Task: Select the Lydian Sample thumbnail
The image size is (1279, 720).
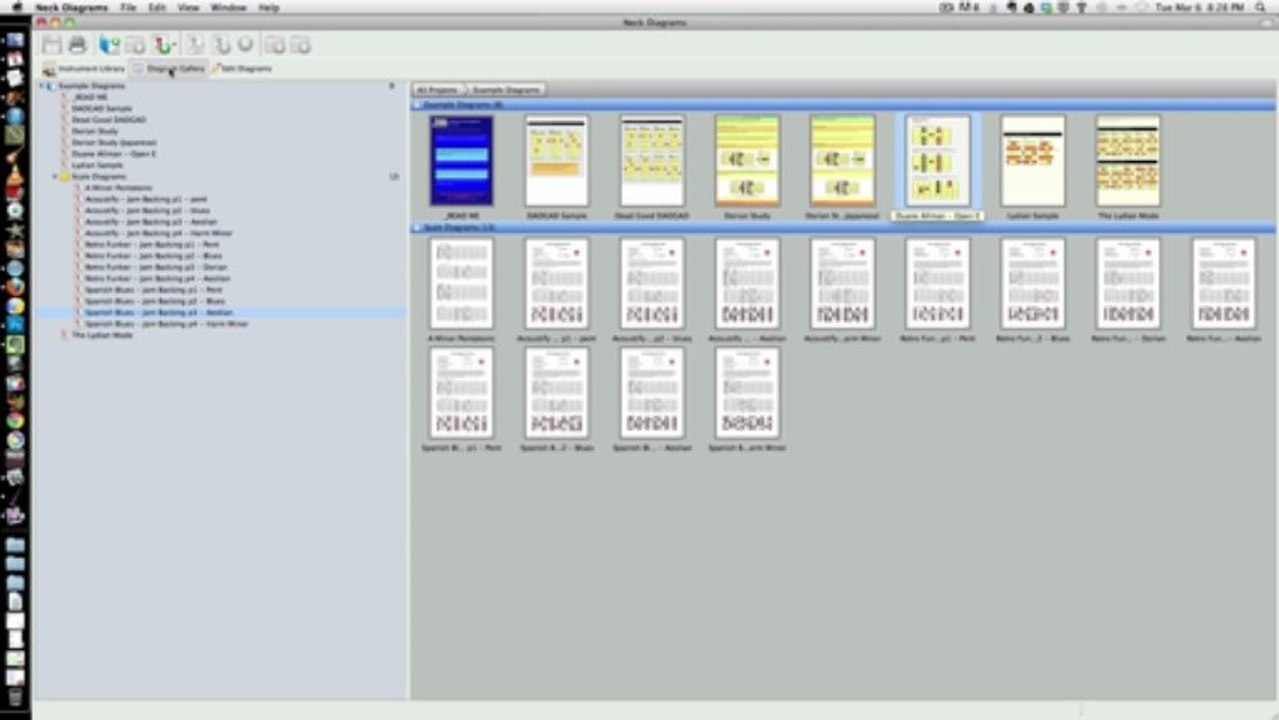Action: point(1033,161)
